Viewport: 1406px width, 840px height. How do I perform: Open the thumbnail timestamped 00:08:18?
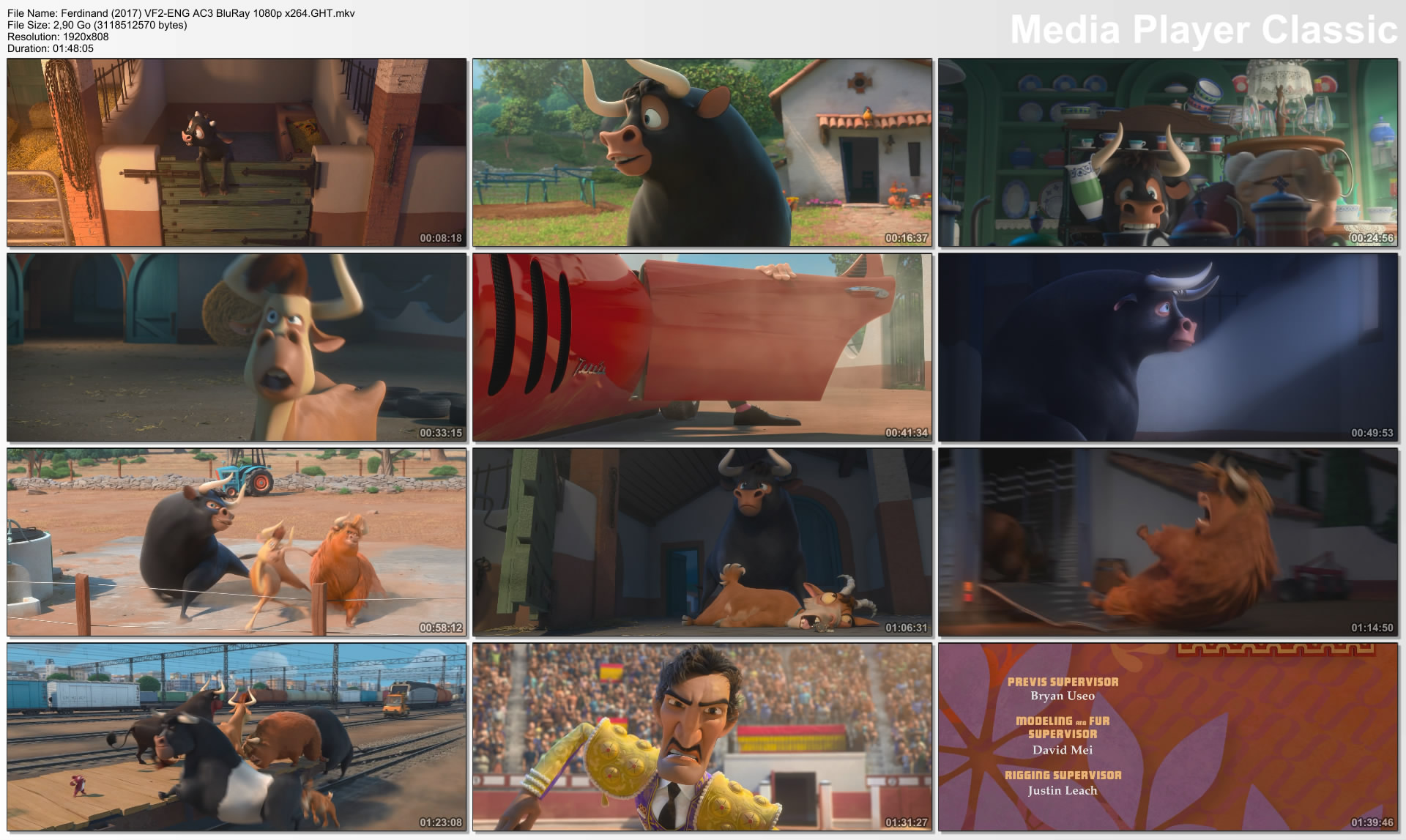pyautogui.click(x=237, y=152)
